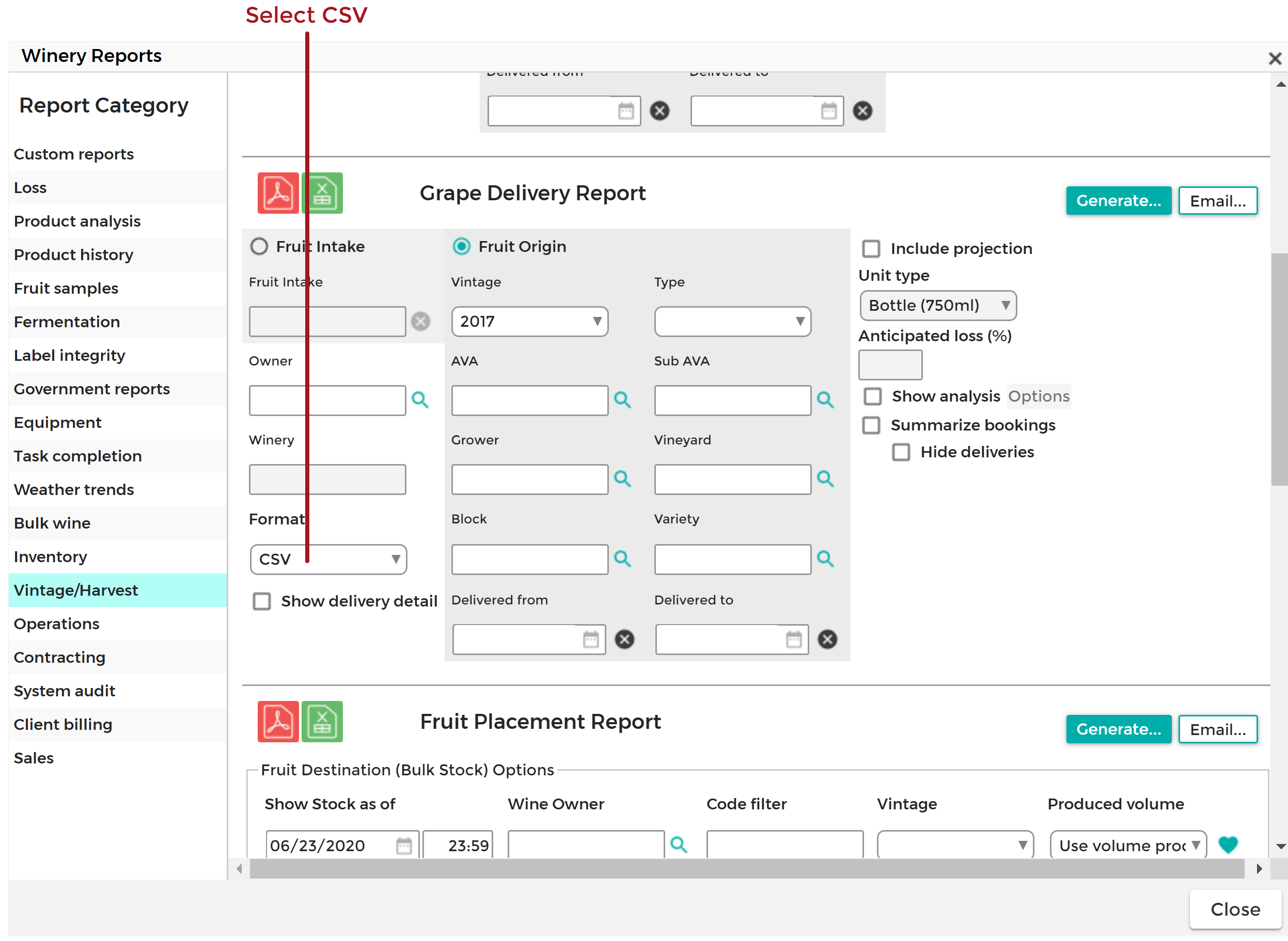Select the Fruit Intake radio button
Image resolution: width=1288 pixels, height=941 pixels.
(x=259, y=247)
